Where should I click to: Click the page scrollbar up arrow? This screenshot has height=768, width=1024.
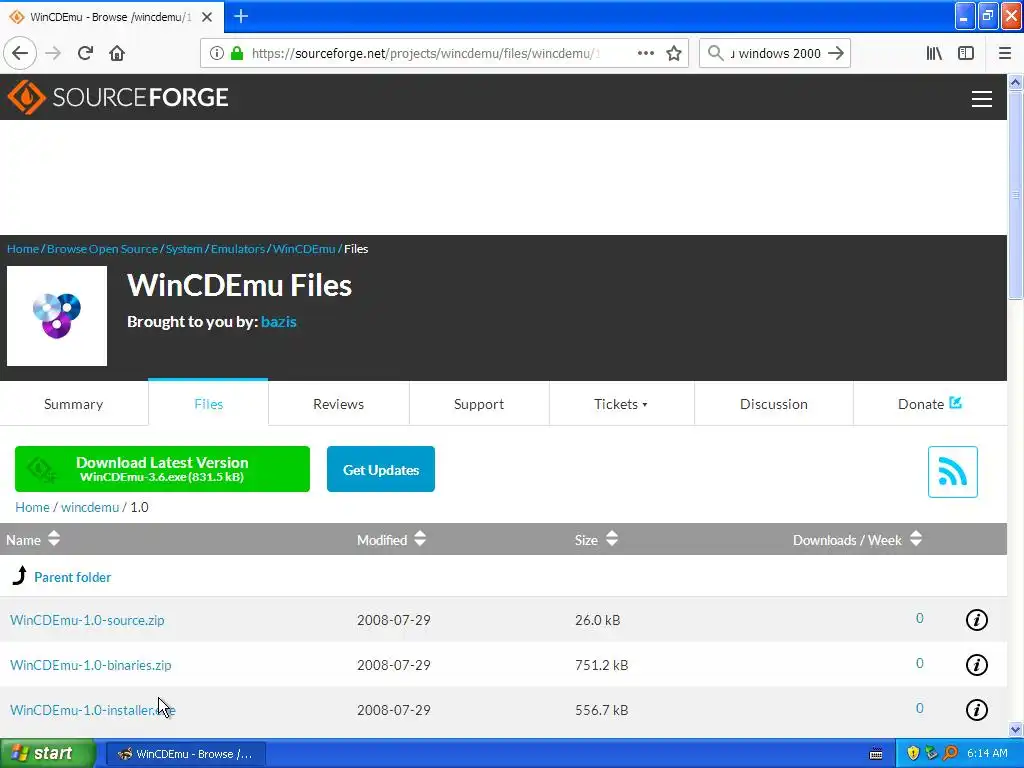point(1016,82)
